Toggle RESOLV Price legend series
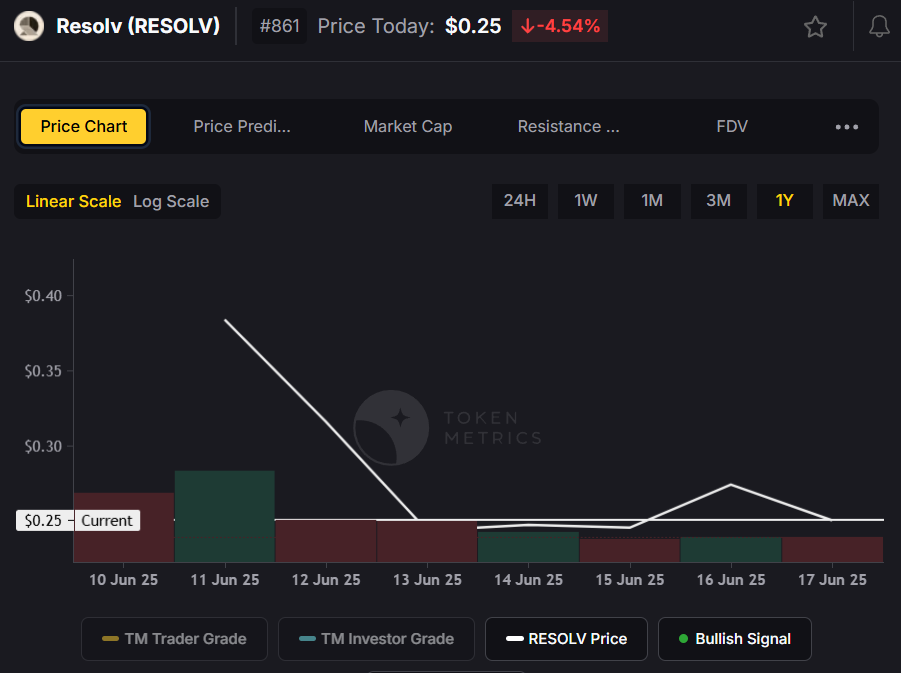Screen dimensions: 901x673 pyautogui.click(x=566, y=639)
